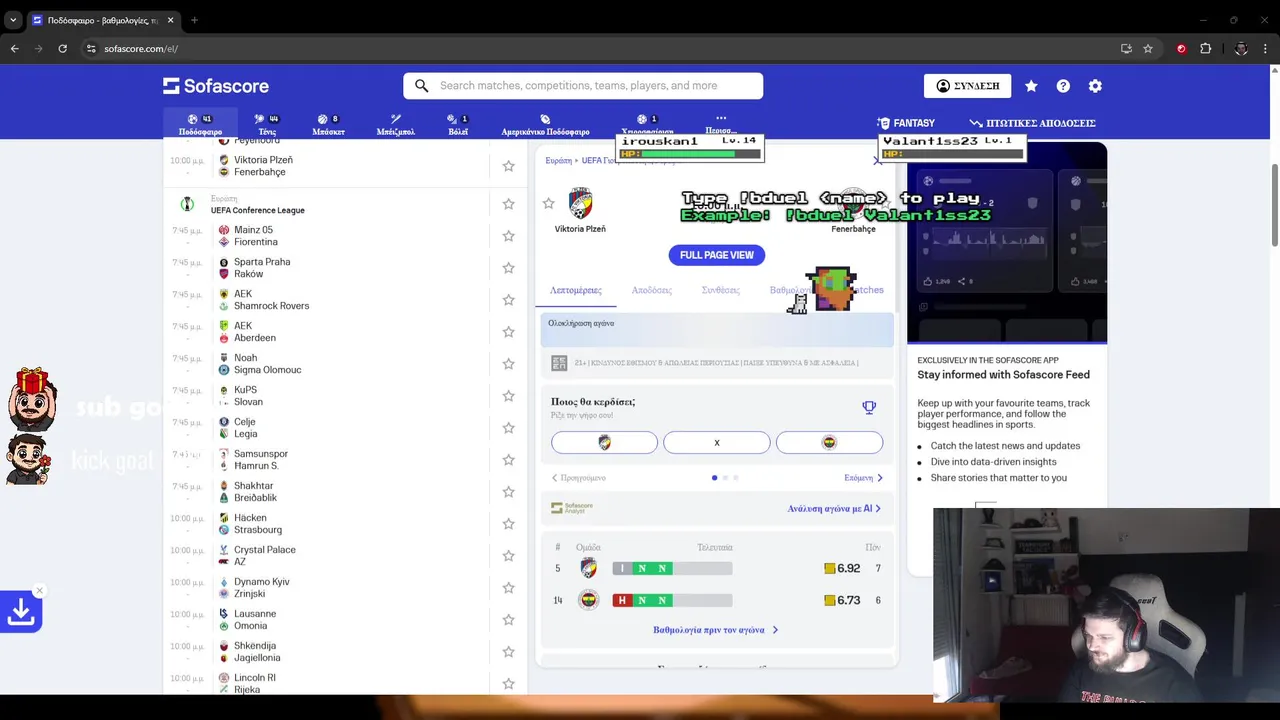This screenshot has height=720, width=1280.
Task: Favorite the Crystal Palace vs AZ match
Action: pos(508,556)
